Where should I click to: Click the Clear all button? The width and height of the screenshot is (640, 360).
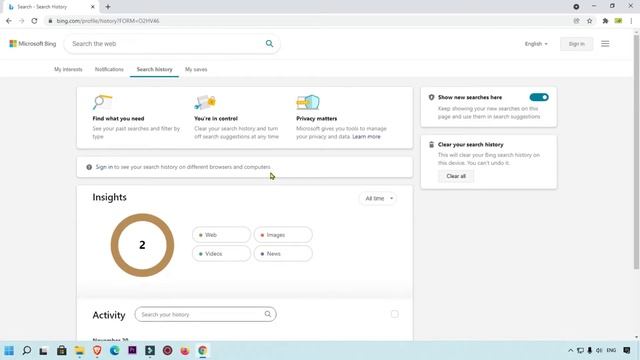click(456, 176)
